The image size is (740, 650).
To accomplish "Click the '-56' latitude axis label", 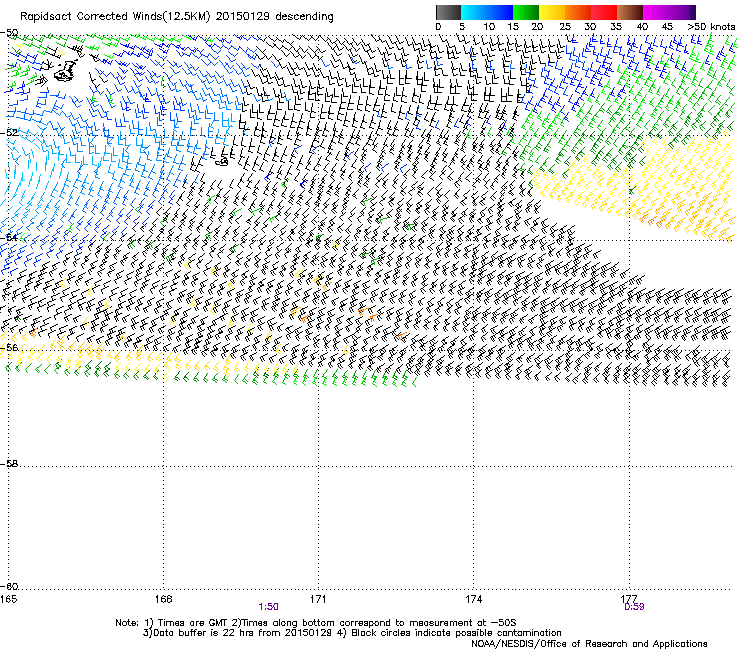I will tap(9, 347).
